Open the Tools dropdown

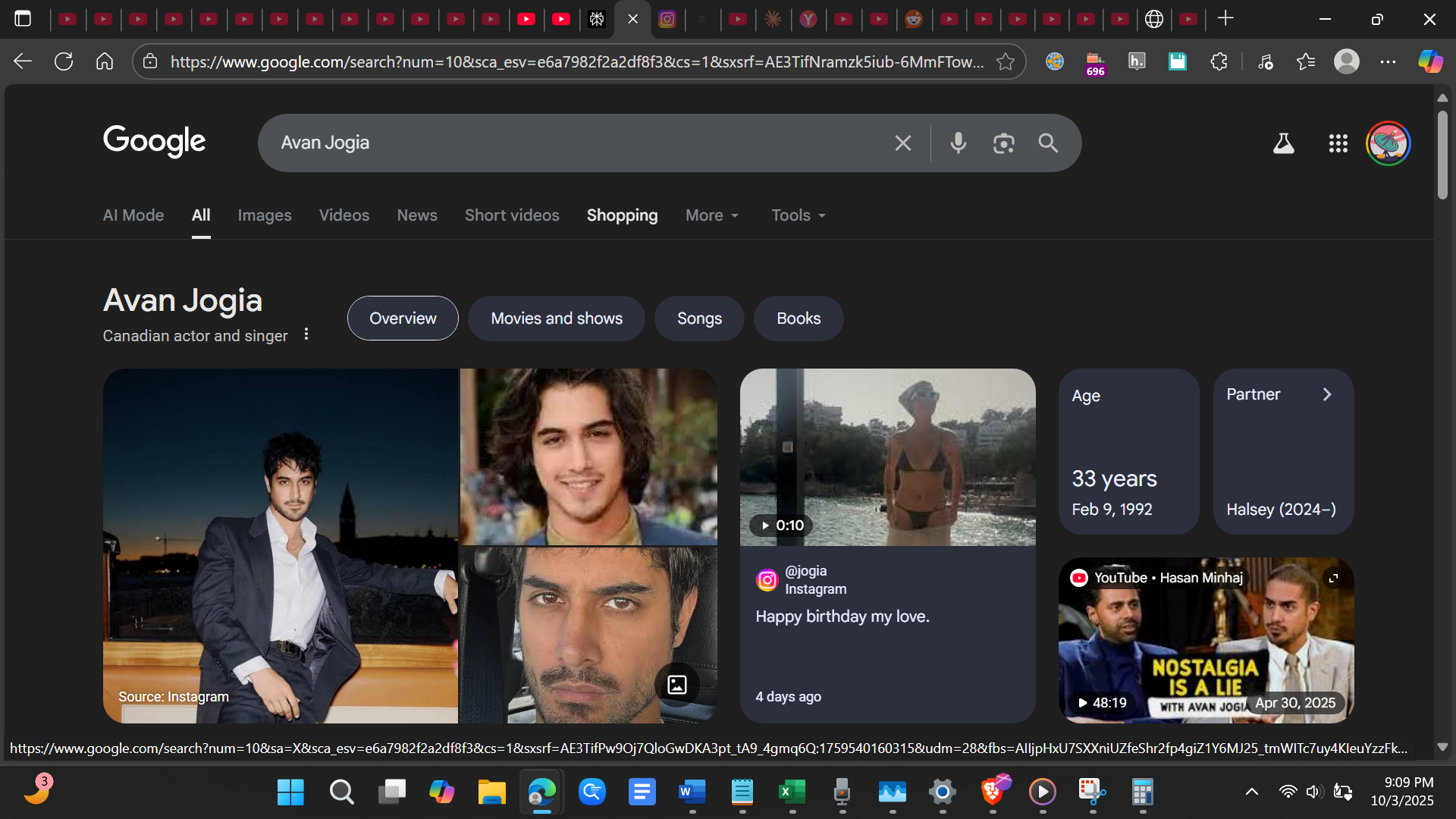pyautogui.click(x=798, y=215)
